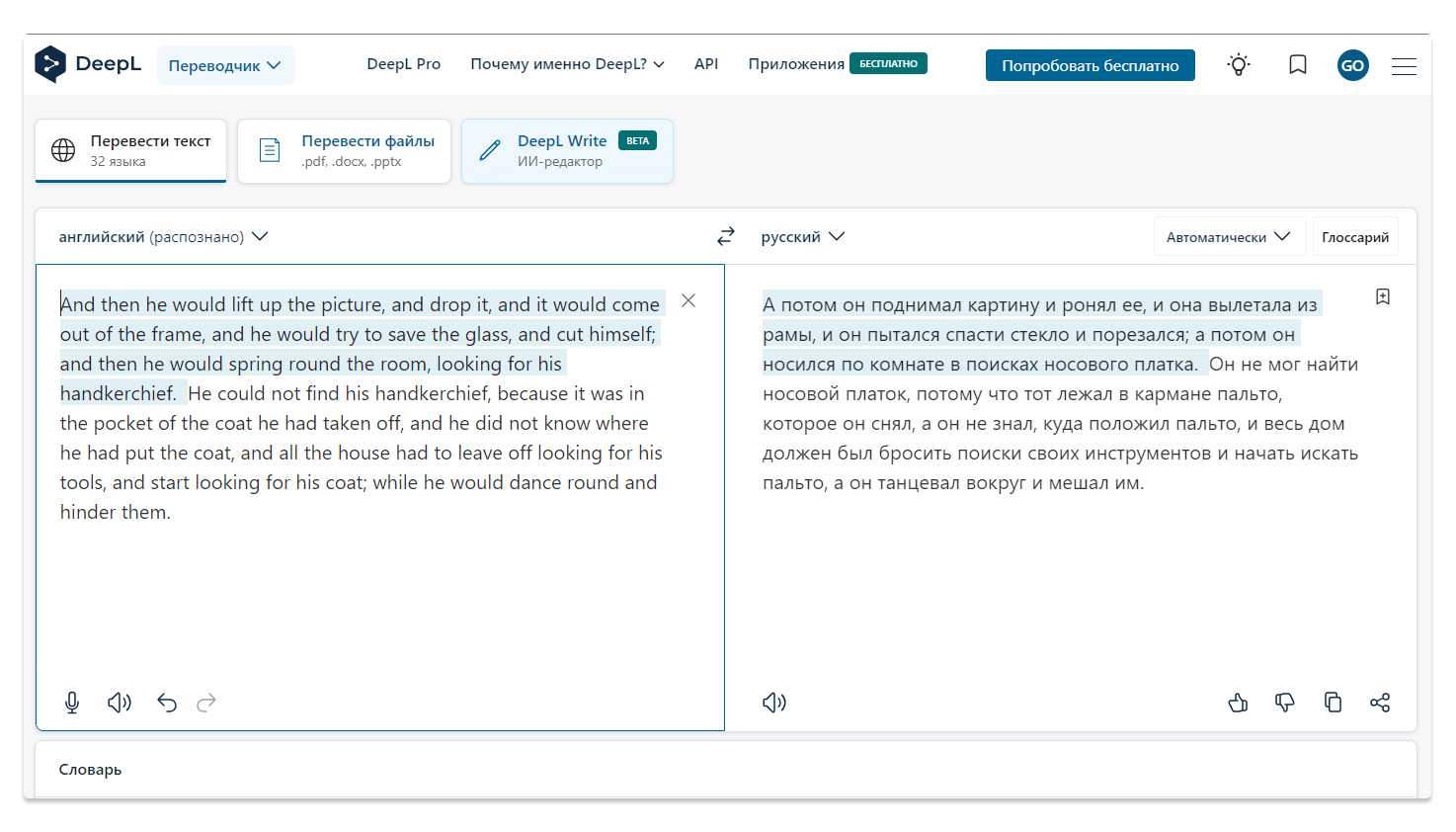
Task: Click the БЕСПЛАТНО badge
Action: tap(888, 64)
